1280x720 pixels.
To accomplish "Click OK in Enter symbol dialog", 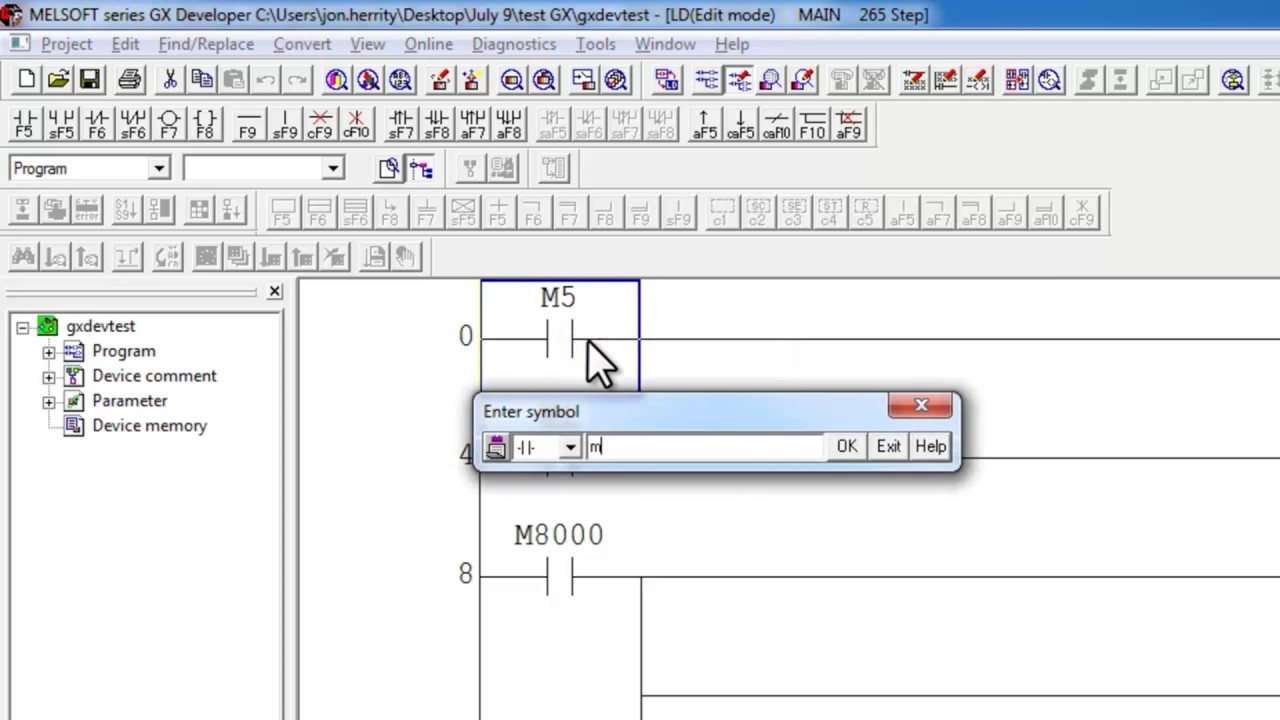I will pyautogui.click(x=847, y=447).
